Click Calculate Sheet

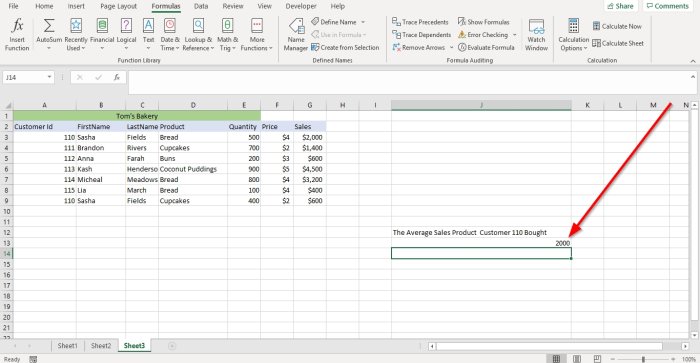618,43
